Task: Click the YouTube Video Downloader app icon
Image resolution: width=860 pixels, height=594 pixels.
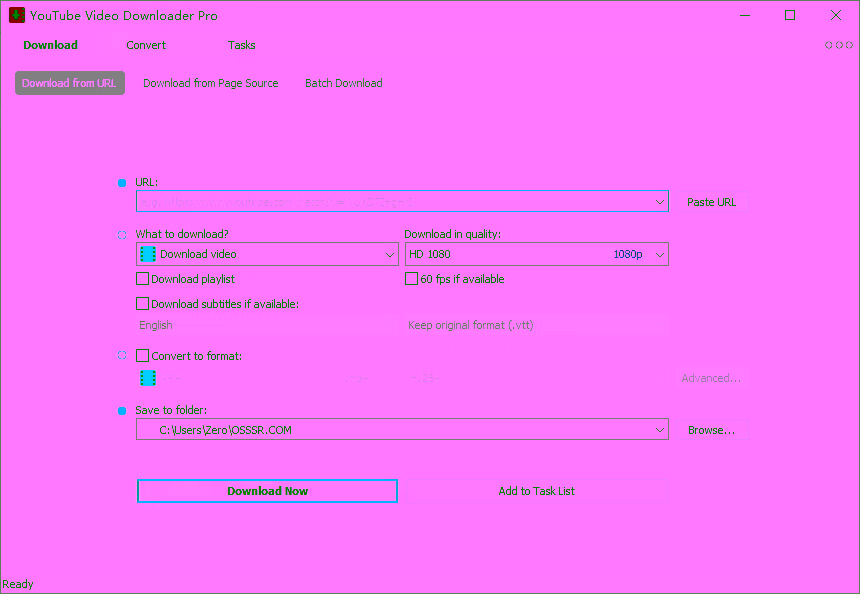Action: 17,15
